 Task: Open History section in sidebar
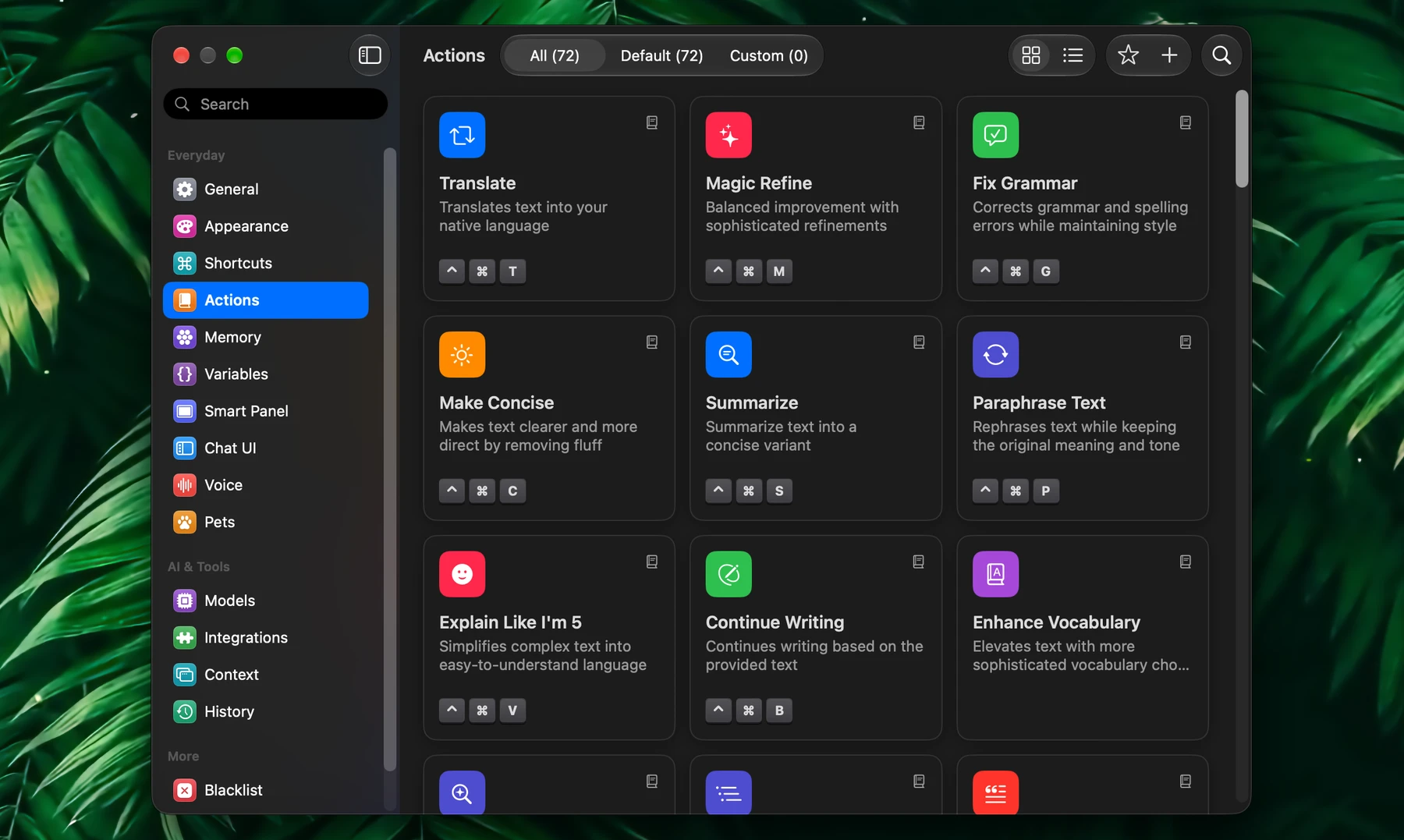265,711
